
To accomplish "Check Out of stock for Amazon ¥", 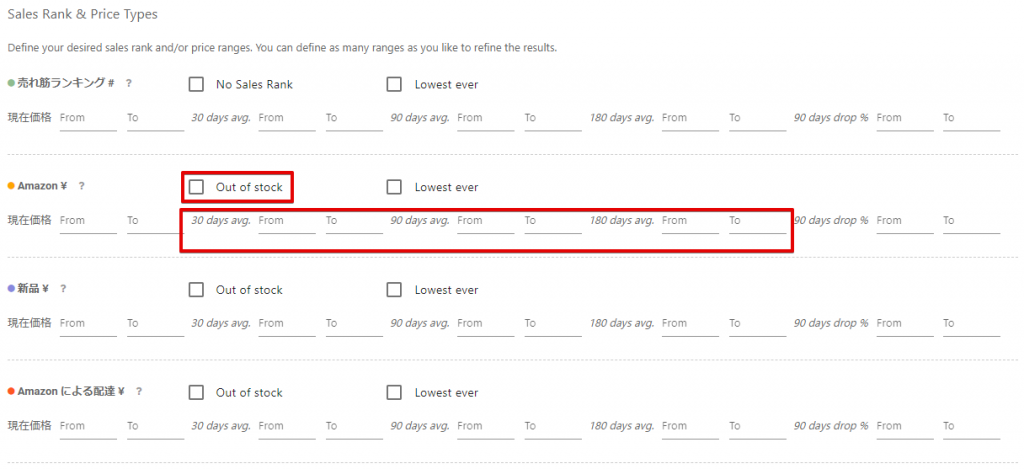I will pyautogui.click(x=196, y=187).
